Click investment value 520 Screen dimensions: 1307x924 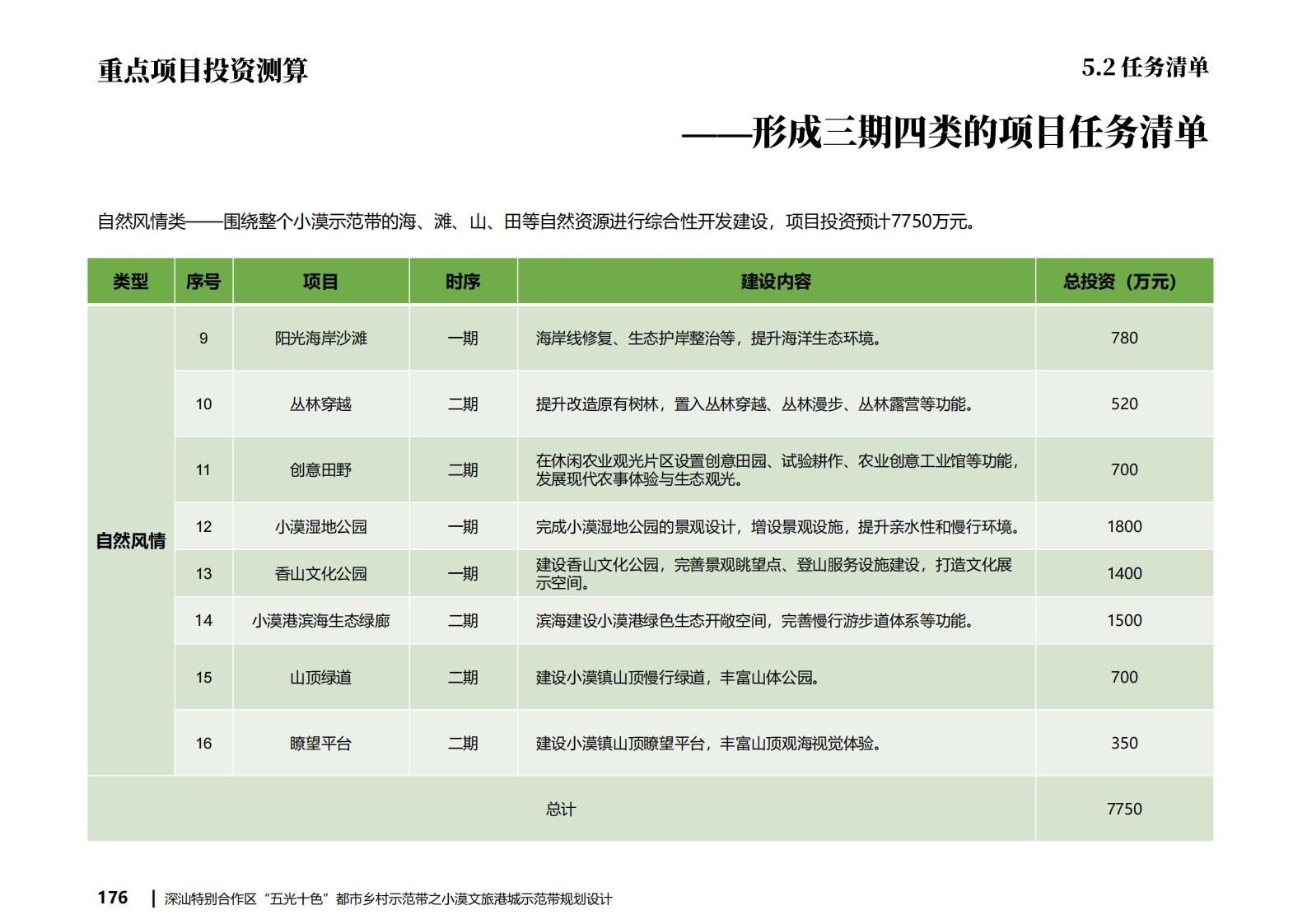click(1124, 404)
